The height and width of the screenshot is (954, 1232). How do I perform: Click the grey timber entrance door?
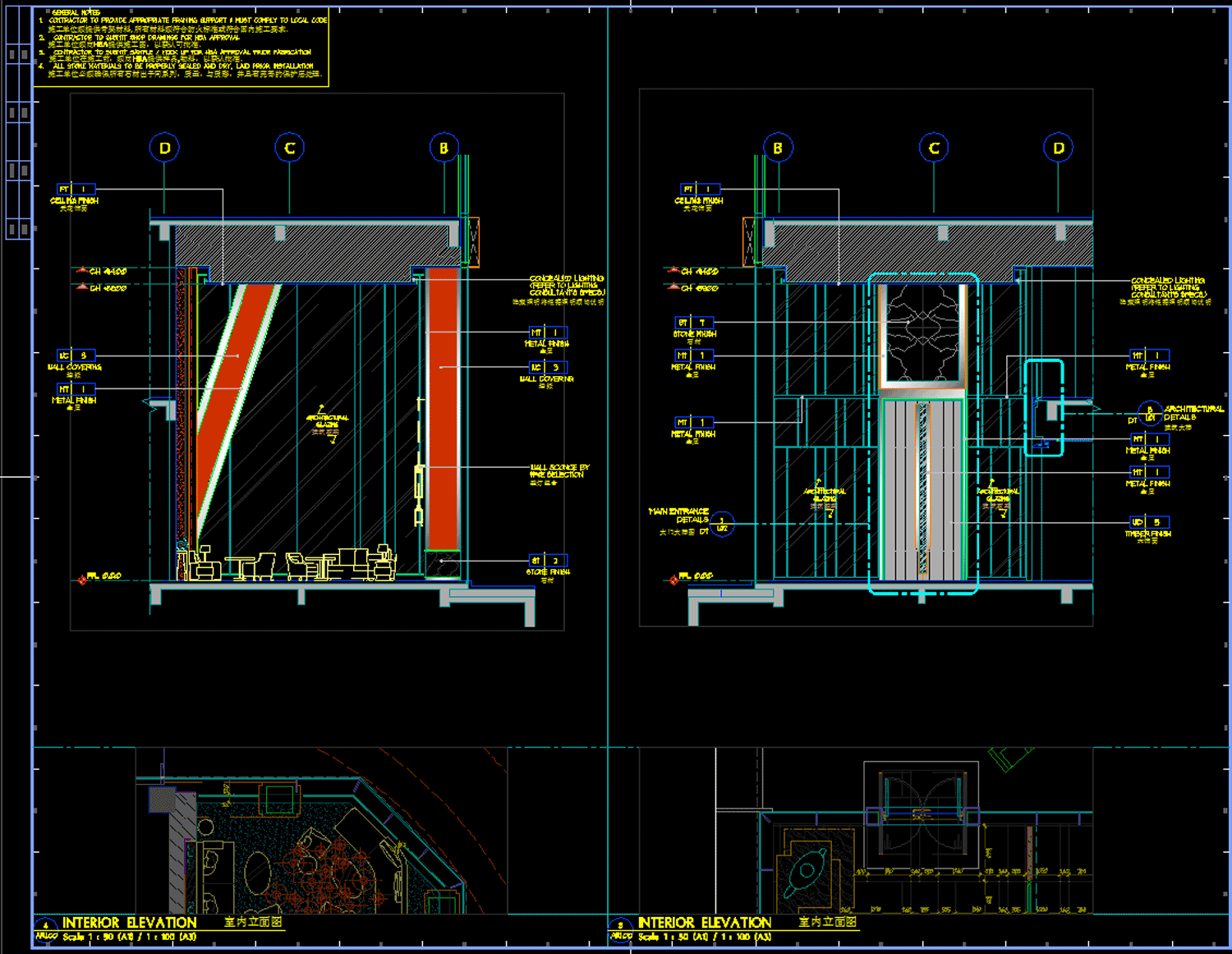(922, 490)
